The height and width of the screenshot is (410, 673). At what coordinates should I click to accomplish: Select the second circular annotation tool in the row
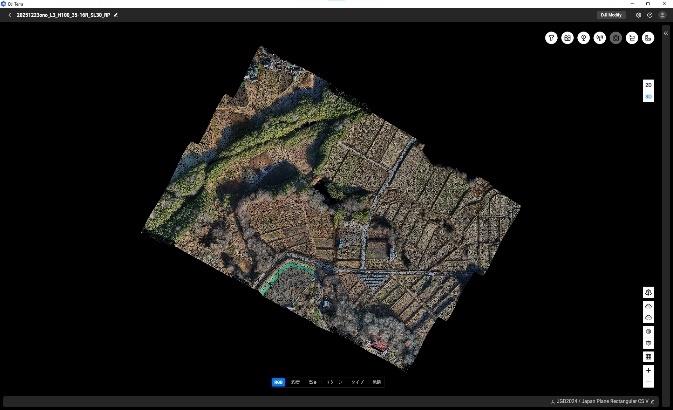click(567, 38)
